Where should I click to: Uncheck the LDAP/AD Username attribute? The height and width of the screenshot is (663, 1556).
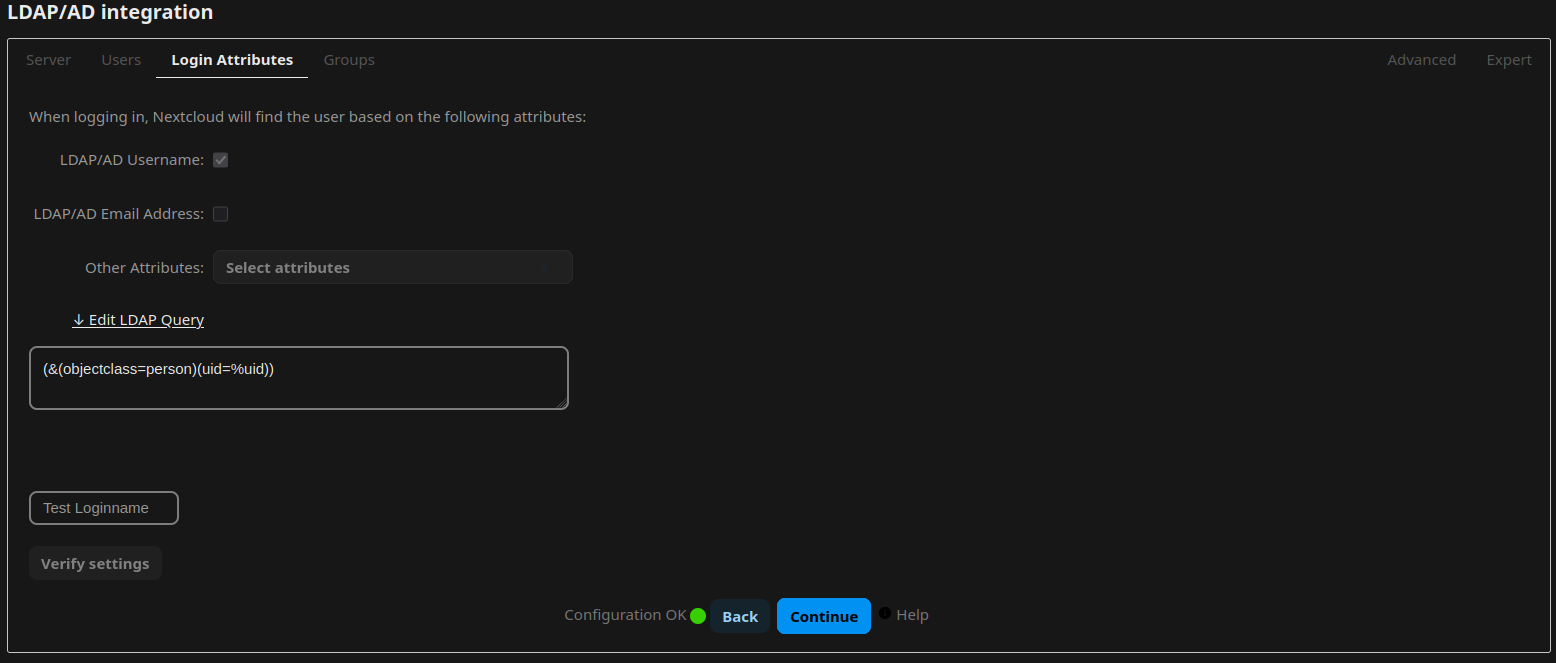coord(220,159)
